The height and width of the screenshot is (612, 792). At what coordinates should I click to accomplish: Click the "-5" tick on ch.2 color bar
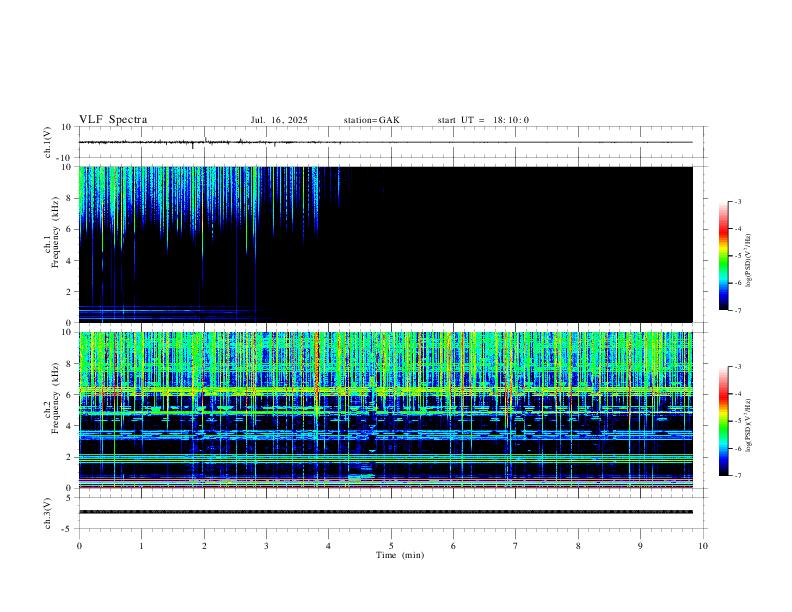[x=737, y=421]
